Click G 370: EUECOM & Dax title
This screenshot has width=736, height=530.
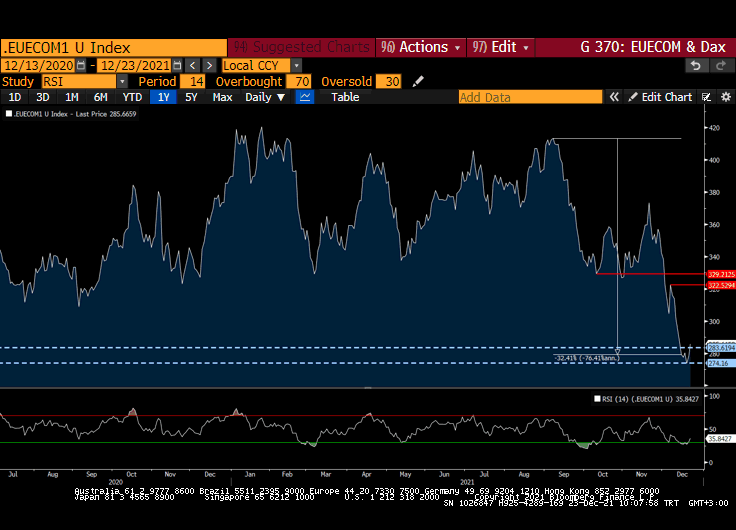[653, 47]
